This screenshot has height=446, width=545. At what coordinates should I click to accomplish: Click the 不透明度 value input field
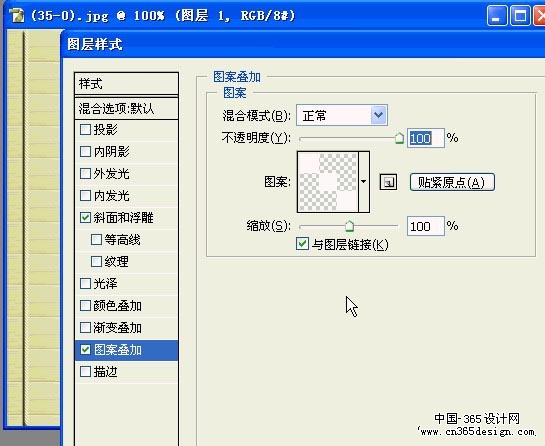[x=426, y=138]
